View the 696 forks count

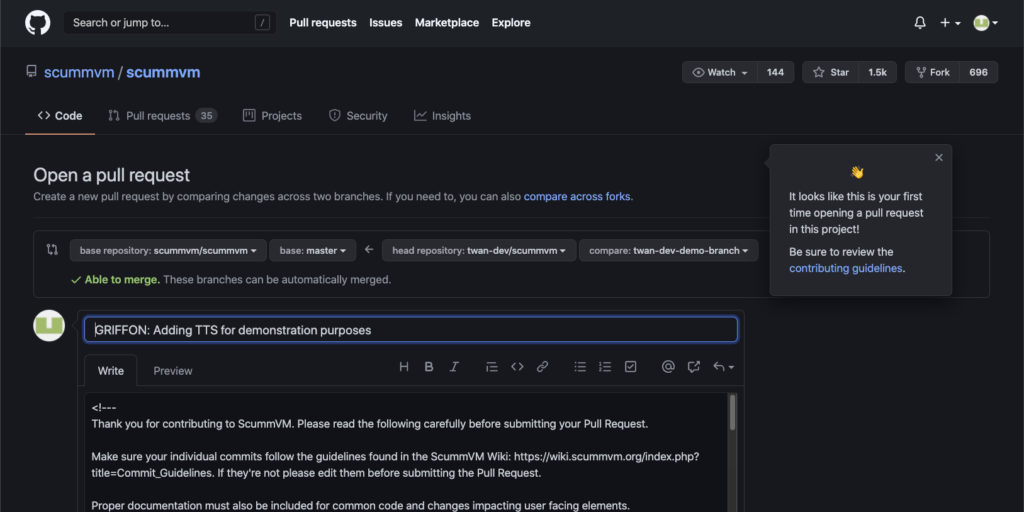point(978,72)
